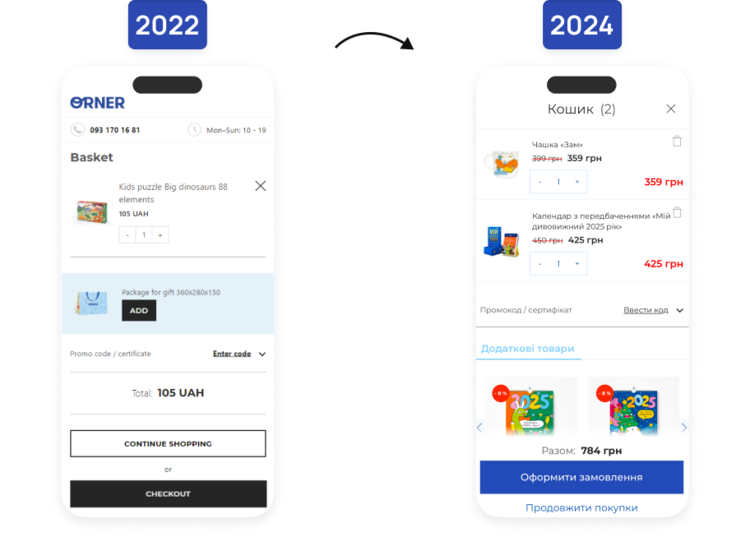This screenshot has width=750, height=542.
Task: Increase Kids puzzle quantity with plus
Action: coord(160,235)
